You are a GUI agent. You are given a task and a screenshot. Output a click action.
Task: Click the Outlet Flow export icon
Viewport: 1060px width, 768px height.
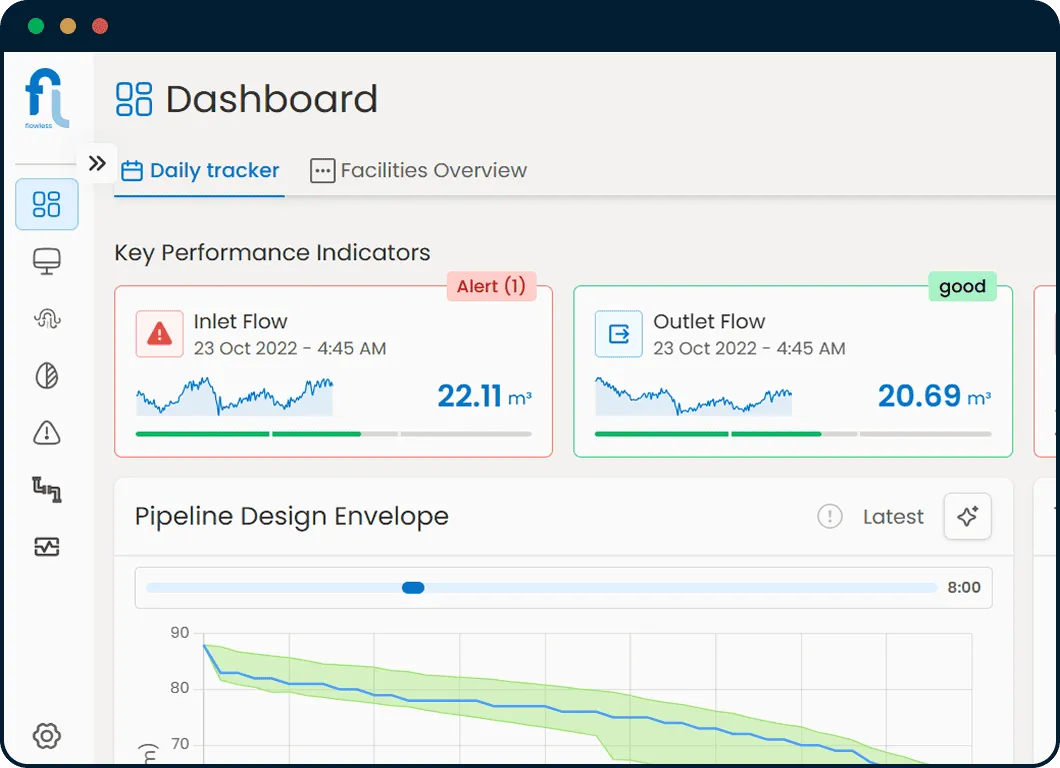[618, 334]
